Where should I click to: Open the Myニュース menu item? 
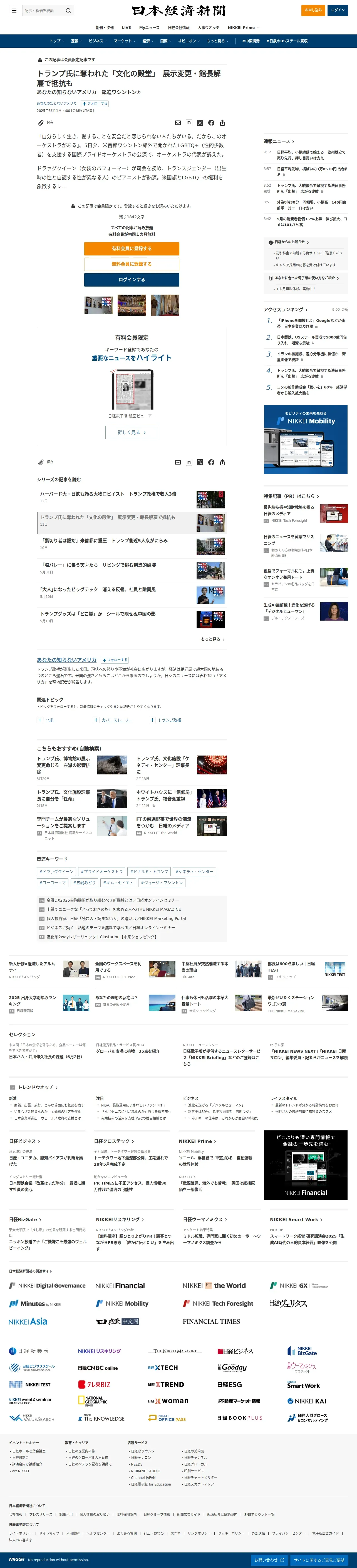pyautogui.click(x=149, y=27)
